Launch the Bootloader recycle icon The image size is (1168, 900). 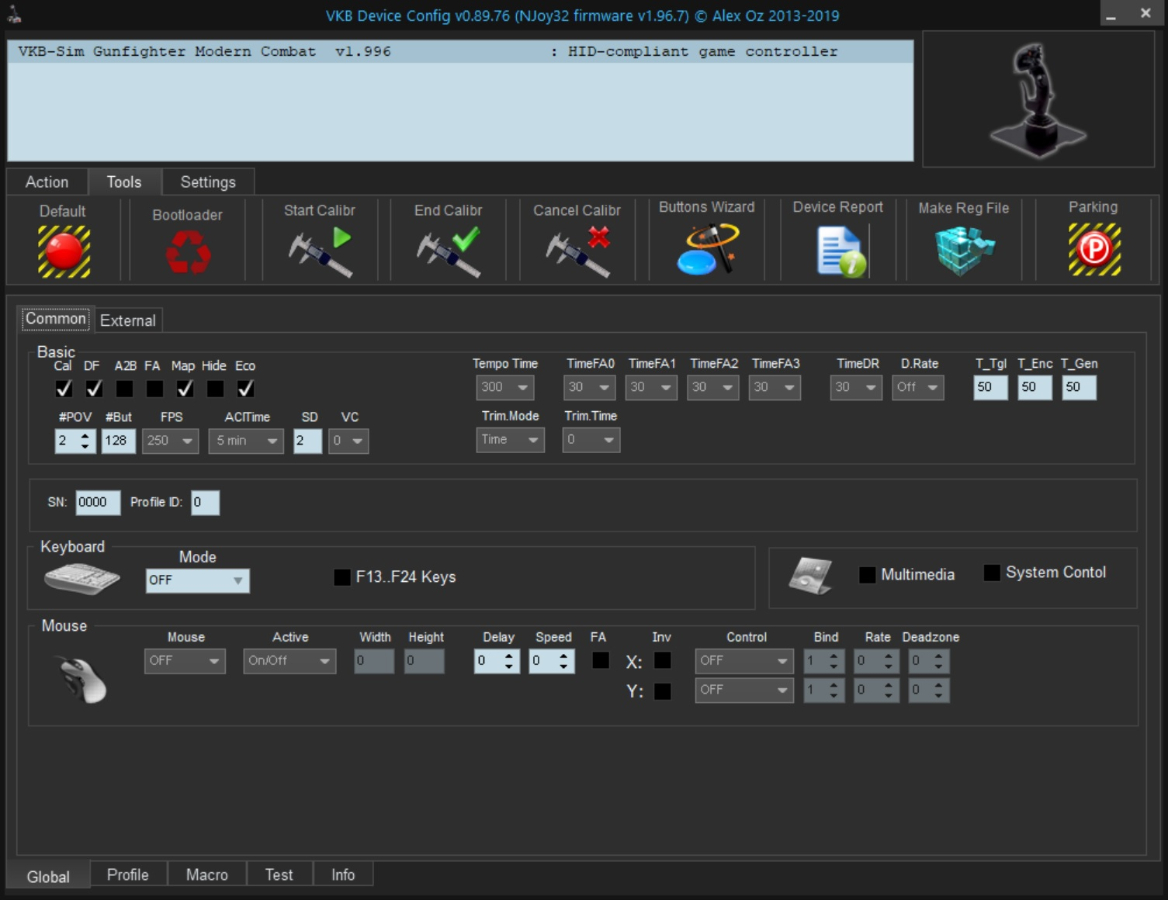pyautogui.click(x=188, y=251)
